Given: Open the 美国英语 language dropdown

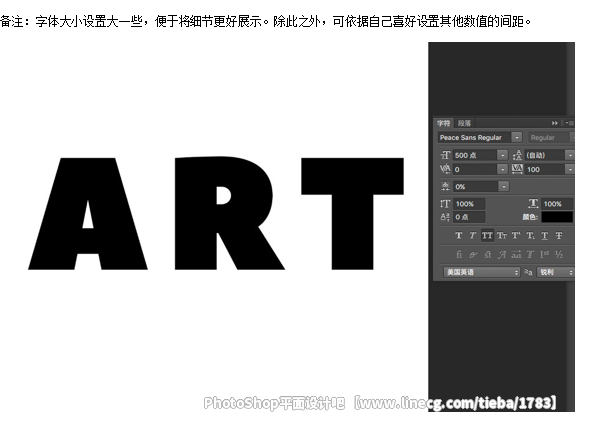Looking at the screenshot, I should 482,272.
